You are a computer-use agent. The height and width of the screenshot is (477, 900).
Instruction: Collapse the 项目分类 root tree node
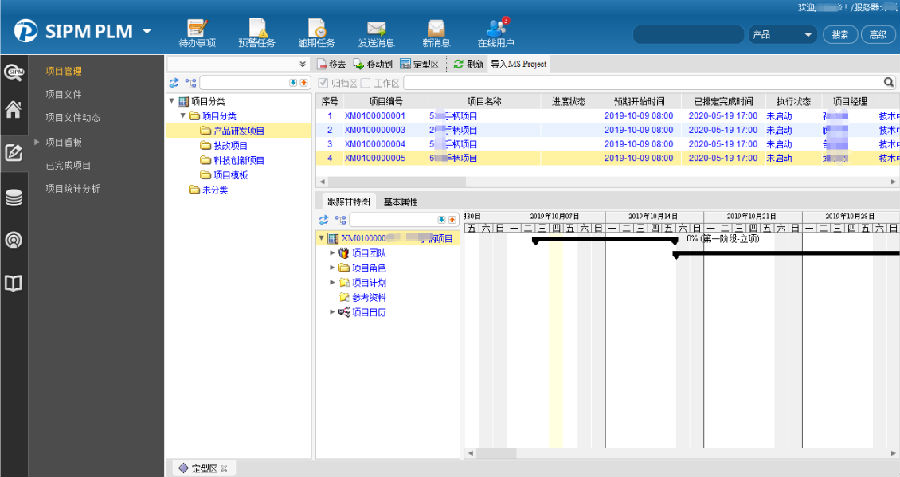[x=171, y=101]
